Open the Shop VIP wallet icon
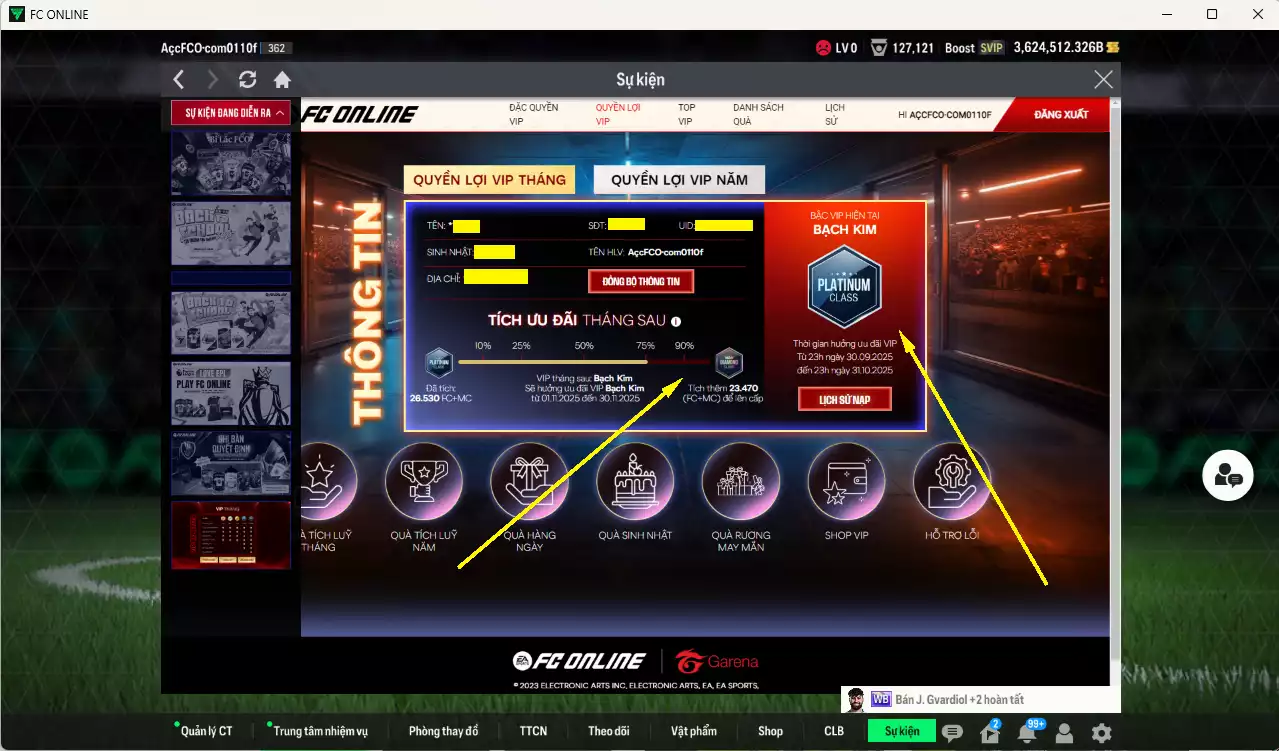1279x751 pixels. point(846,482)
